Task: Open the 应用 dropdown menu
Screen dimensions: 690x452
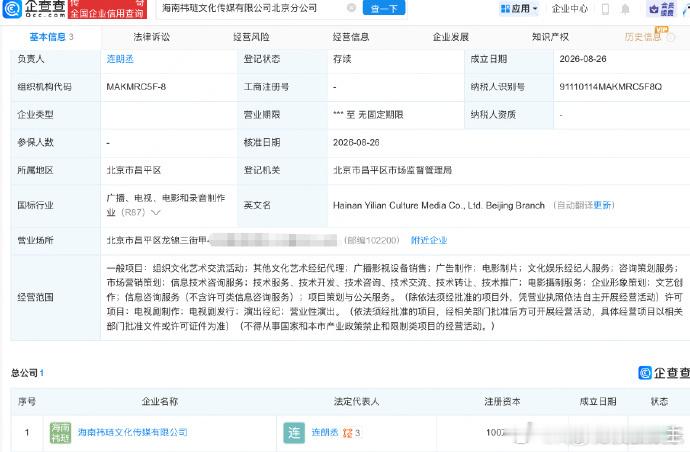Action: pos(519,8)
